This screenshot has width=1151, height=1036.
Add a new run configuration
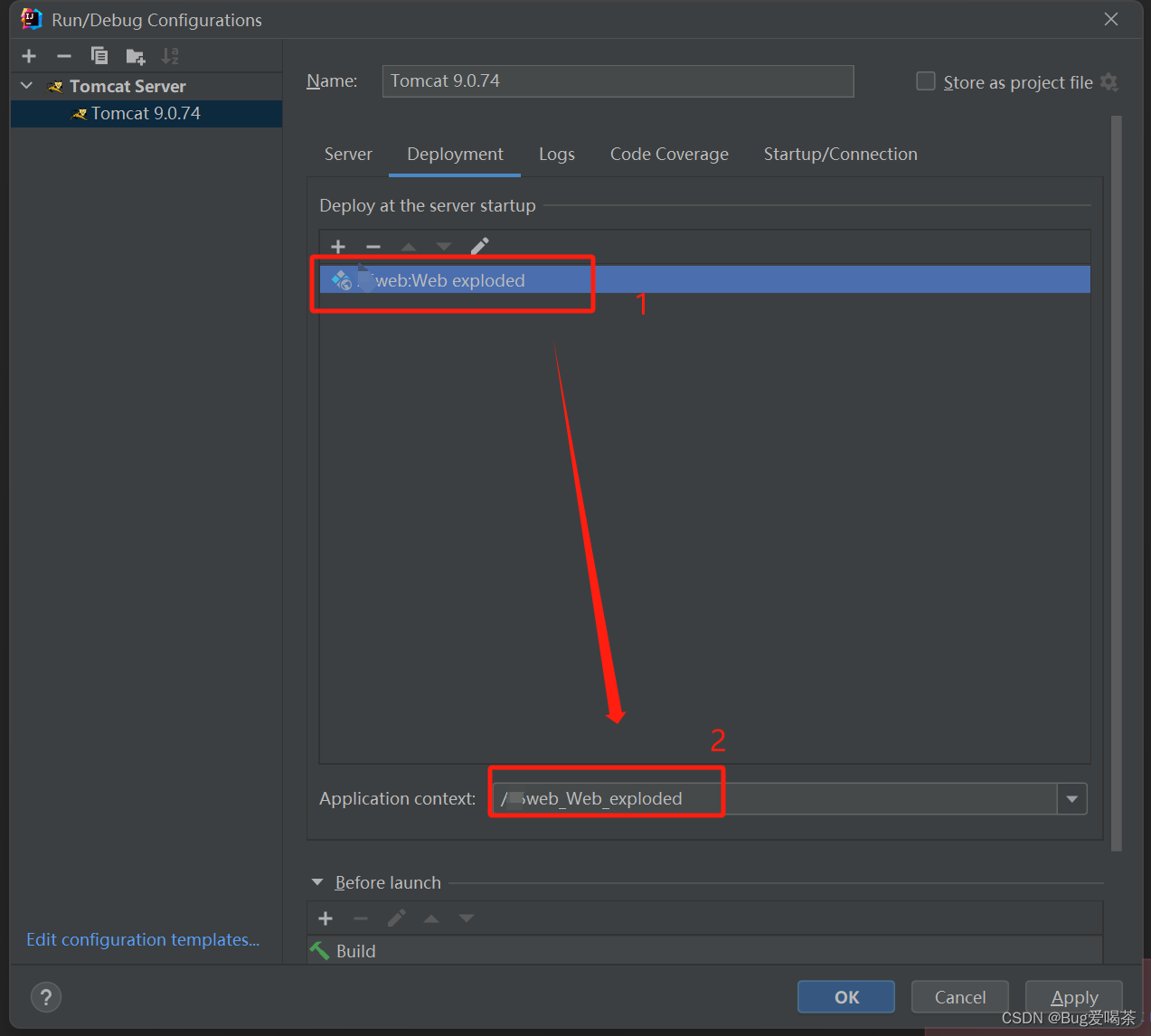(29, 56)
